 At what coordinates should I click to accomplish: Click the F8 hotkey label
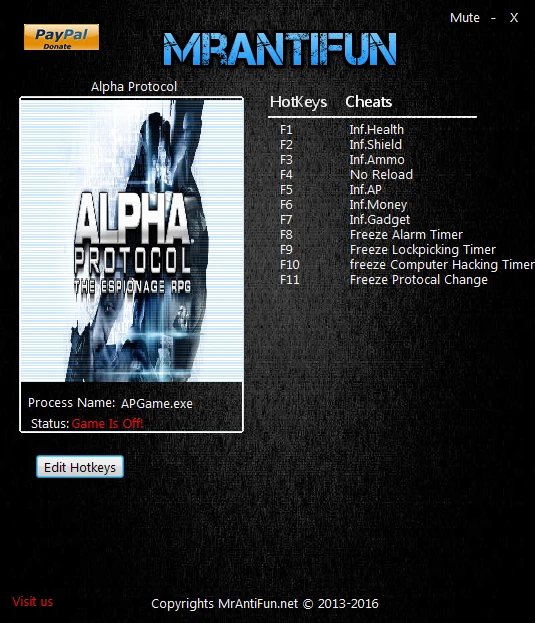286,235
